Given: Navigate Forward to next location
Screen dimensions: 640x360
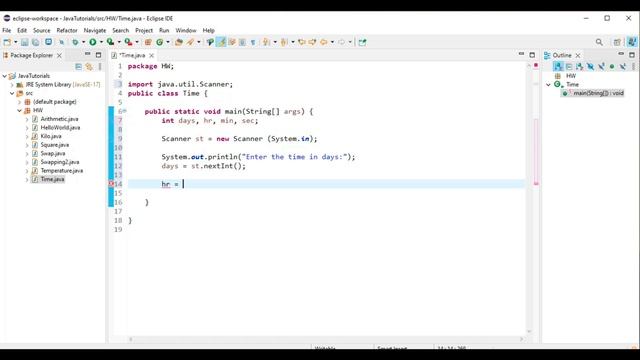Looking at the screenshot, I should tap(341, 42).
